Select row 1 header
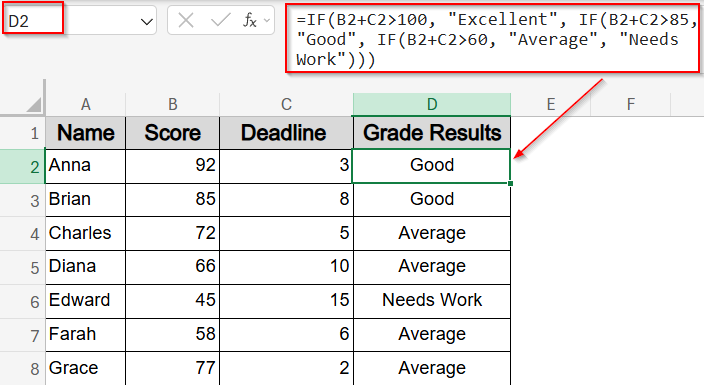Image resolution: width=704 pixels, height=385 pixels. (22, 133)
